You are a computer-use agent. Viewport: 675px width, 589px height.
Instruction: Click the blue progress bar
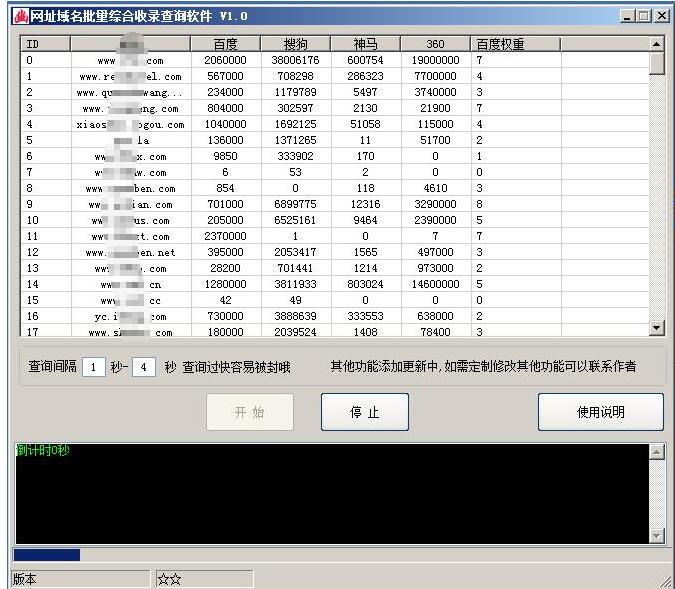47,555
